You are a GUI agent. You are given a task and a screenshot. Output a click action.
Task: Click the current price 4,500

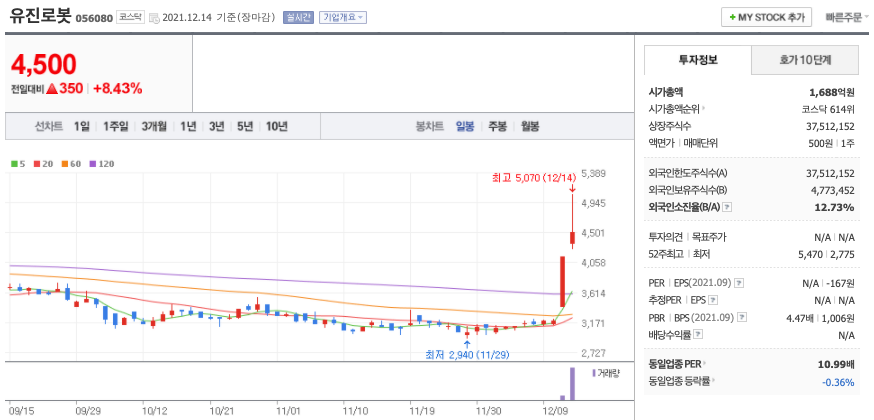click(43, 65)
